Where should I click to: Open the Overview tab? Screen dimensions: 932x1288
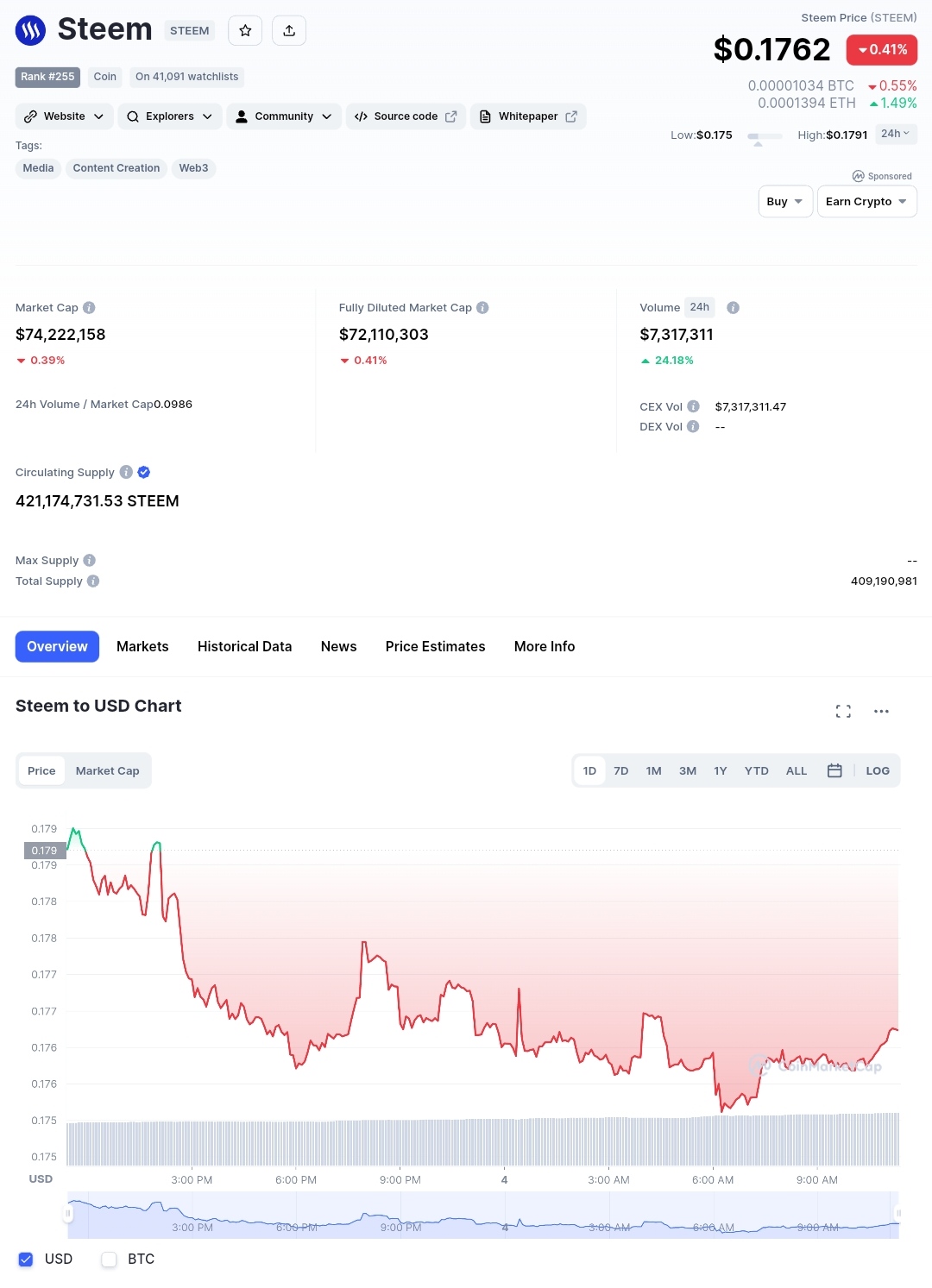[x=57, y=646]
